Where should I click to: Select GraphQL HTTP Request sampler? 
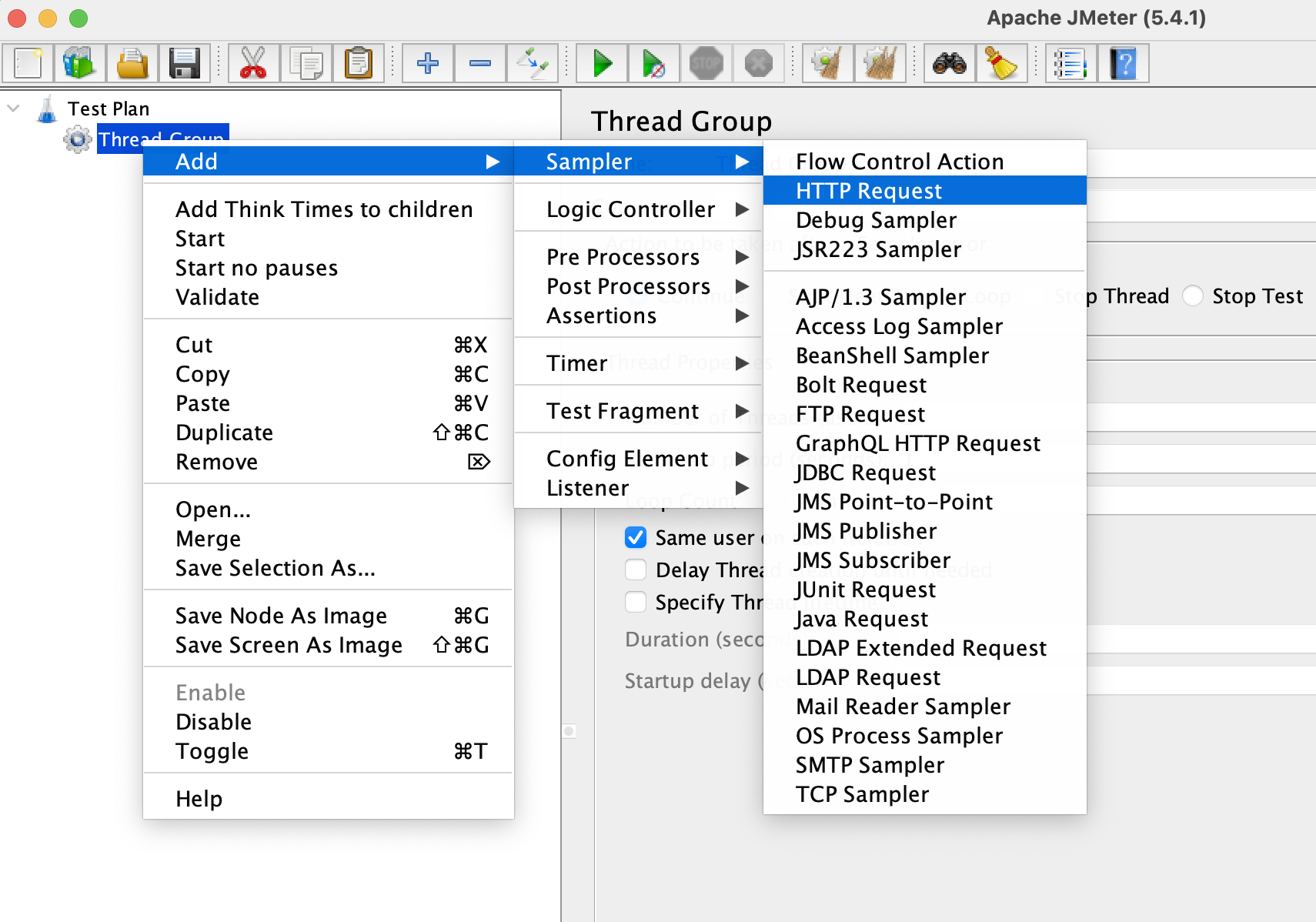[x=925, y=443]
